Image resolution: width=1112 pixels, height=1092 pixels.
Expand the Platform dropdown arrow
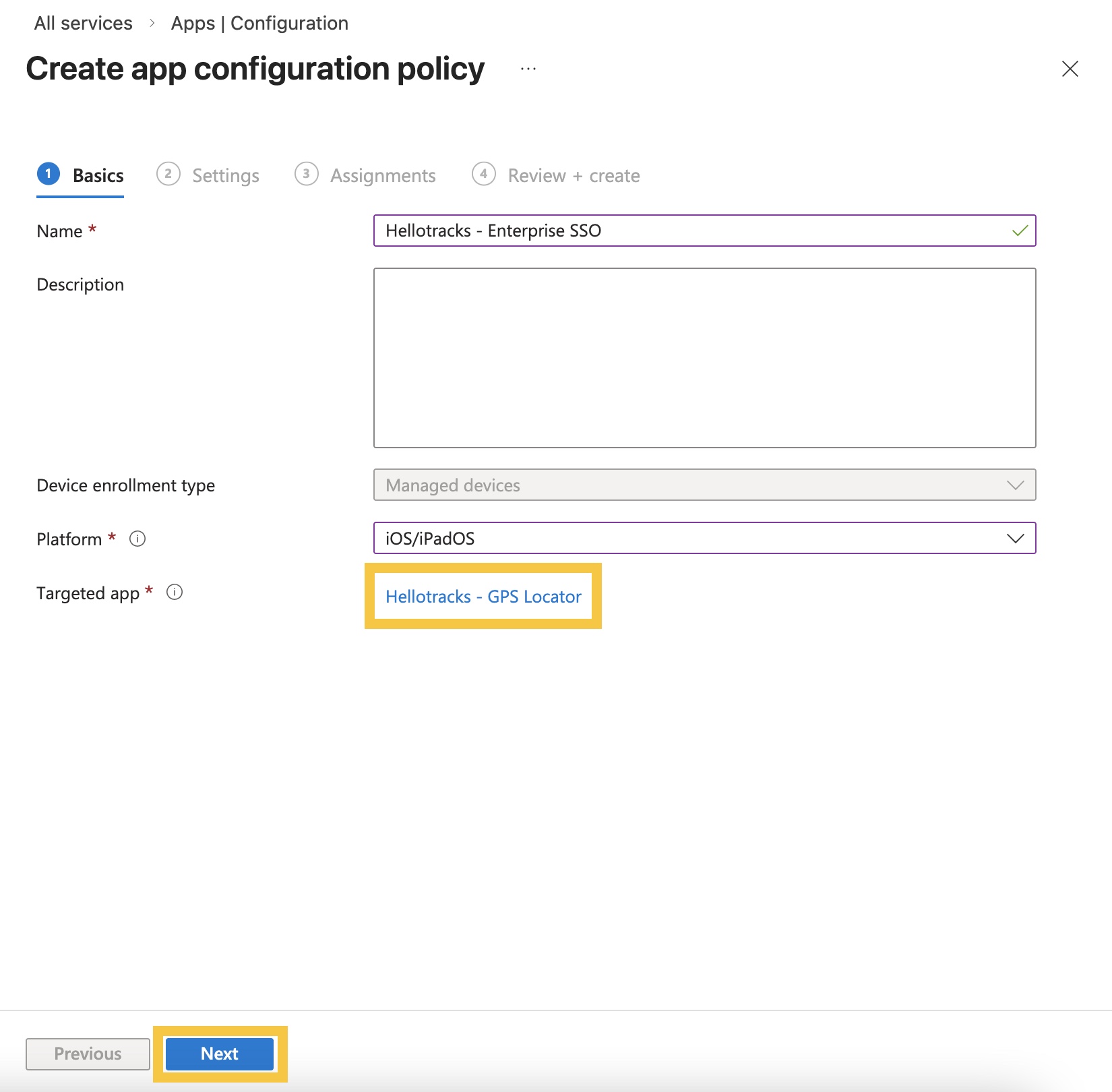coord(1015,539)
